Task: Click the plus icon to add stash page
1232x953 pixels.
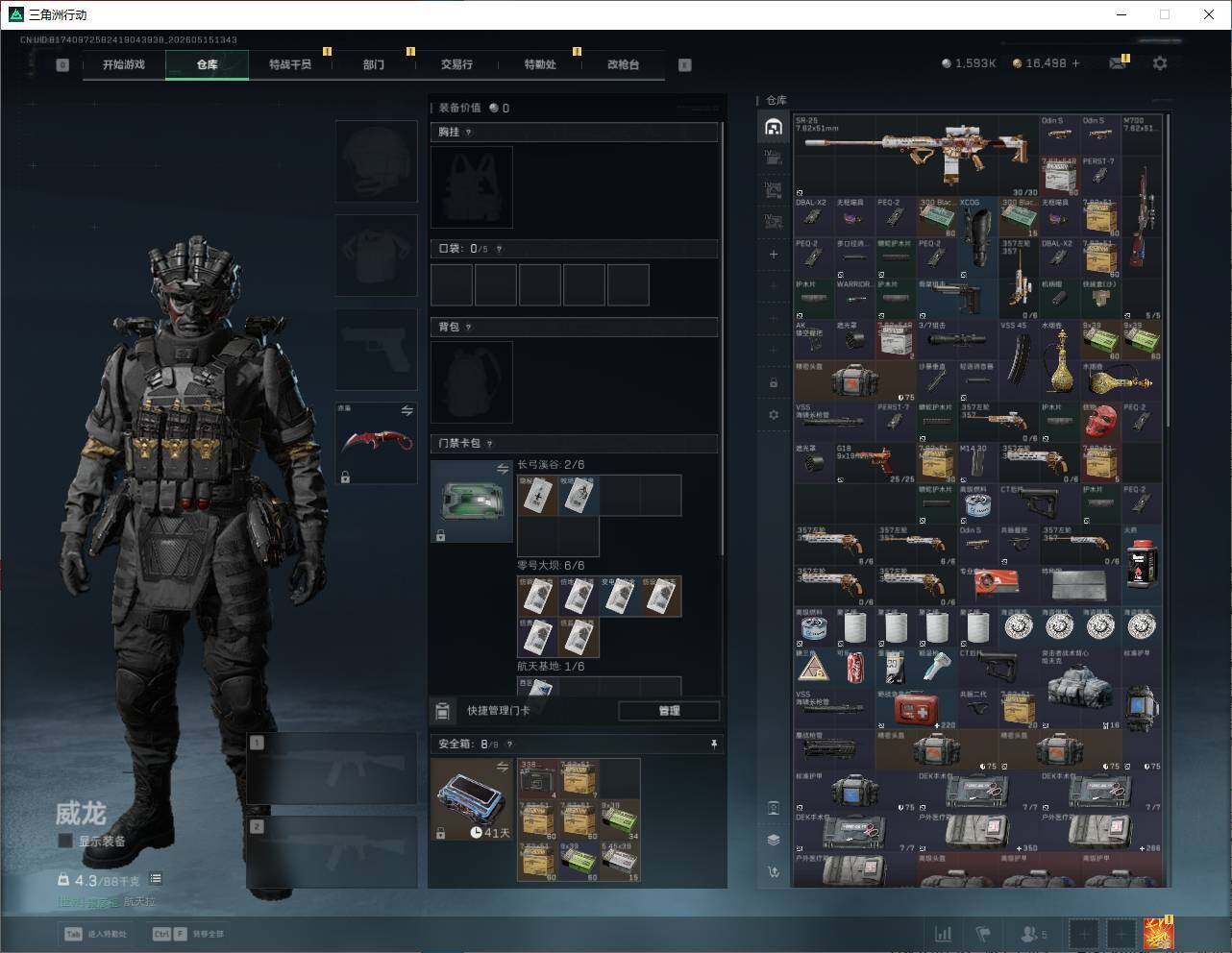Action: point(774,255)
